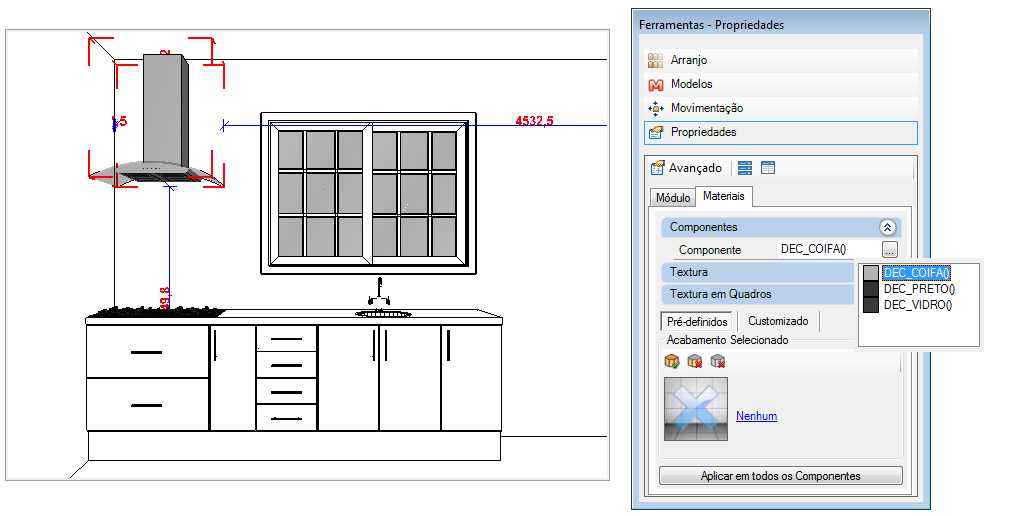The width and height of the screenshot is (1009, 516).
Task: Choose DEC_PRETO() in the component list
Action: [x=919, y=289]
